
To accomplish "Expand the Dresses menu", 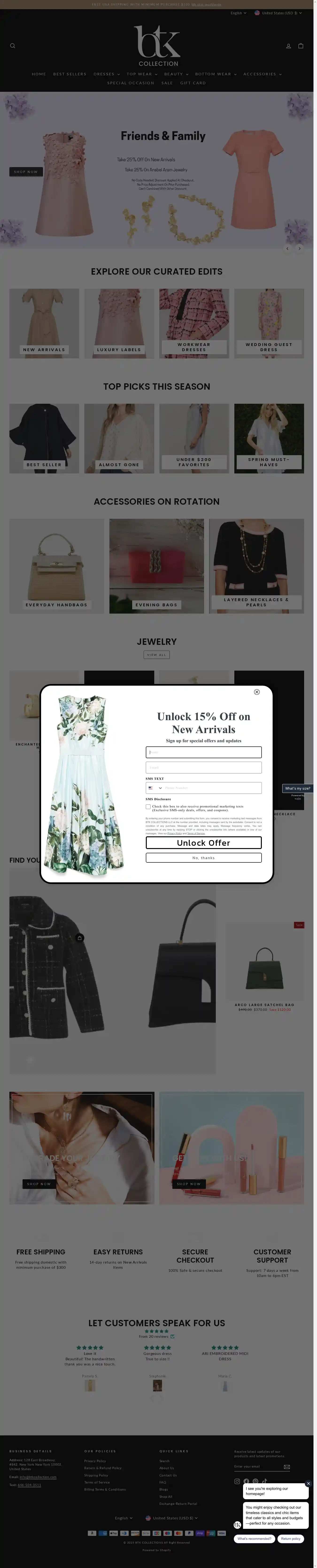I will (106, 74).
